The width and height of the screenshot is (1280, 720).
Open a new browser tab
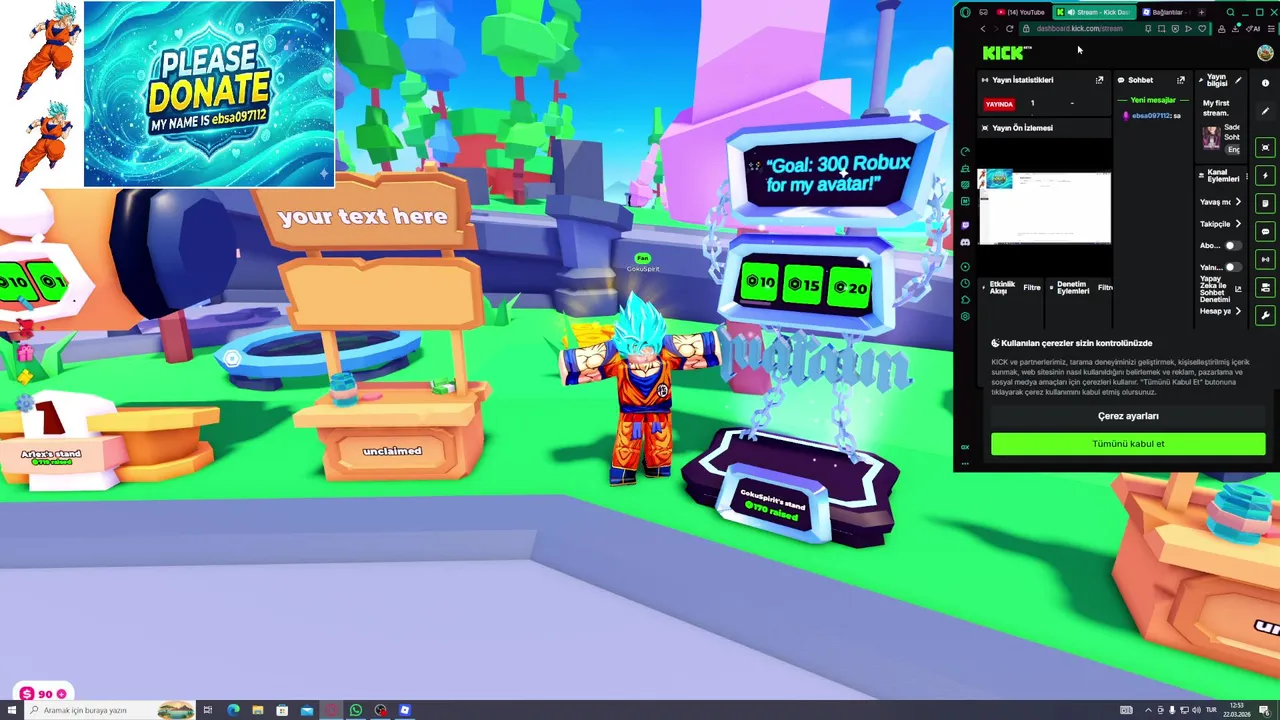pyautogui.click(x=1201, y=12)
